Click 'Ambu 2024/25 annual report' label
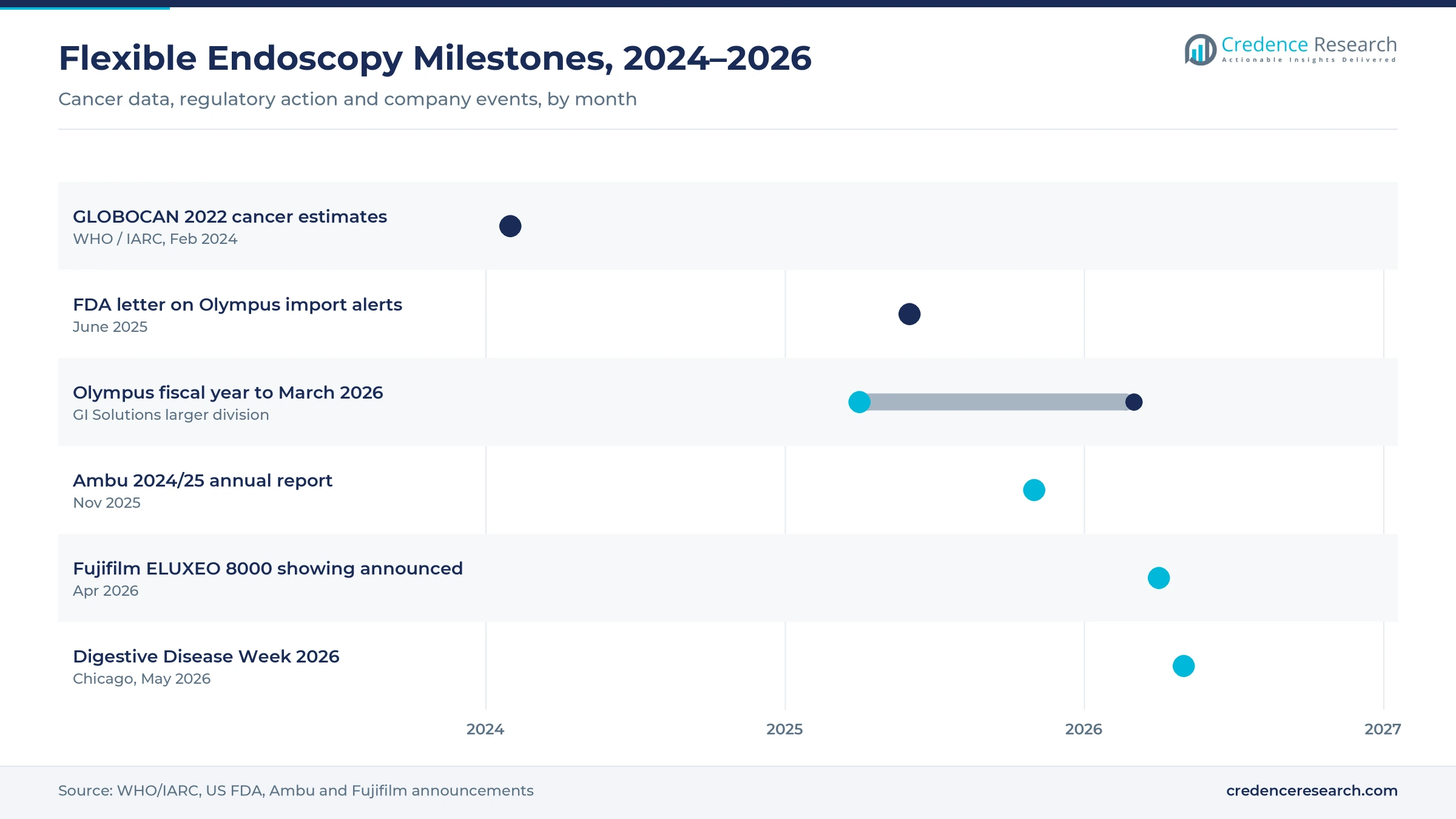The height and width of the screenshot is (819, 1456). click(203, 480)
